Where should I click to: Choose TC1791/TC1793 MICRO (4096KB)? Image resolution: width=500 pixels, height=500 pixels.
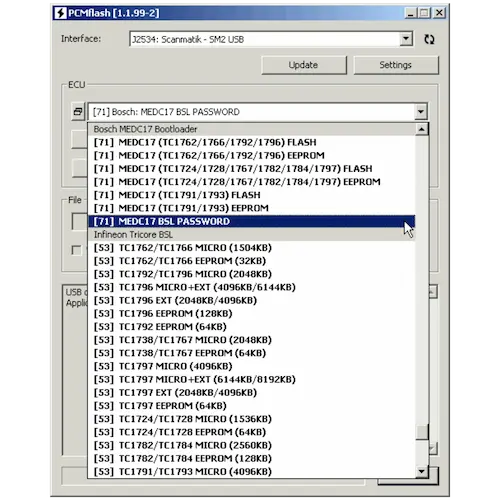point(251,472)
